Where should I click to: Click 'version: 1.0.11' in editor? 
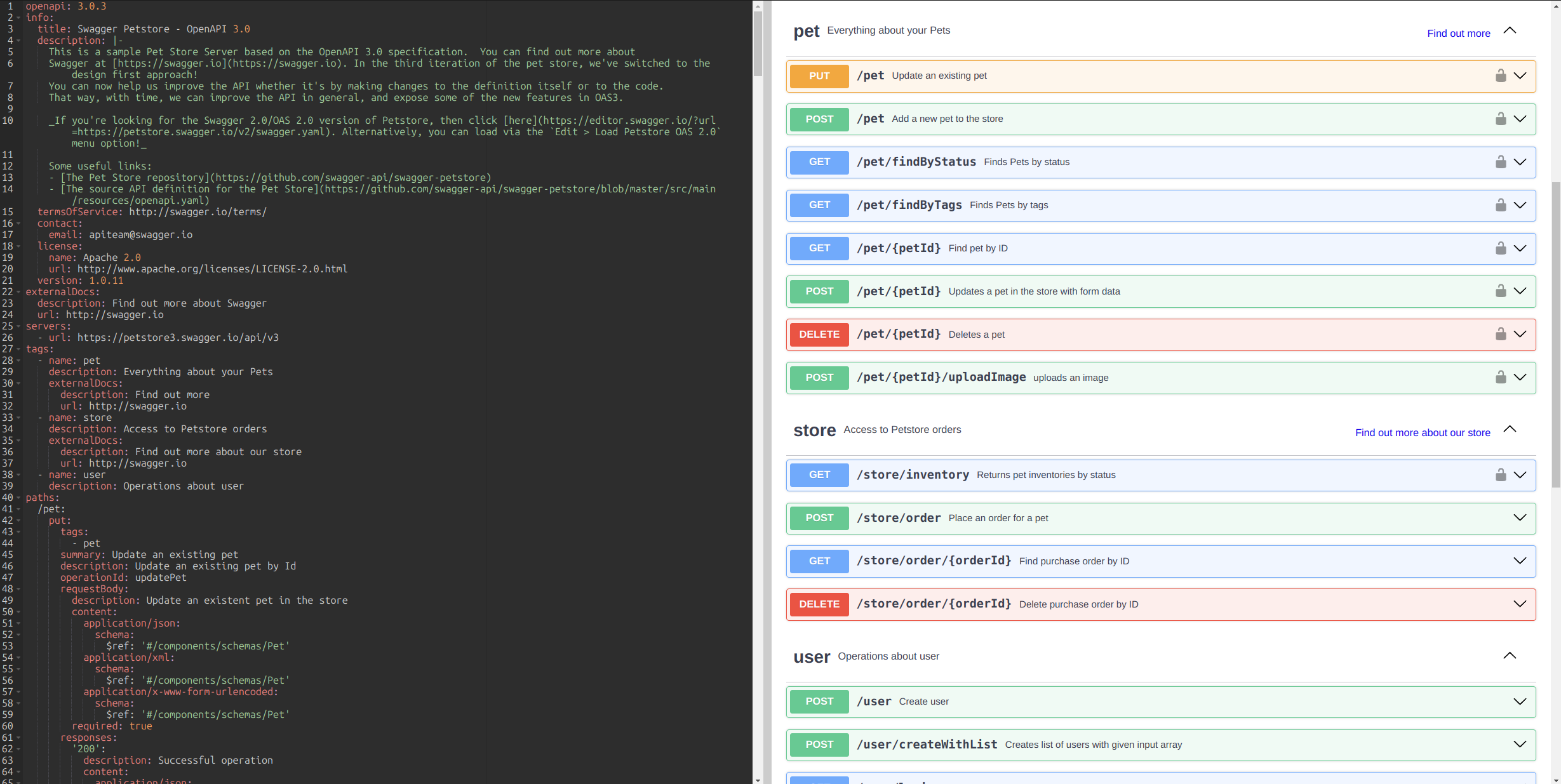(81, 281)
